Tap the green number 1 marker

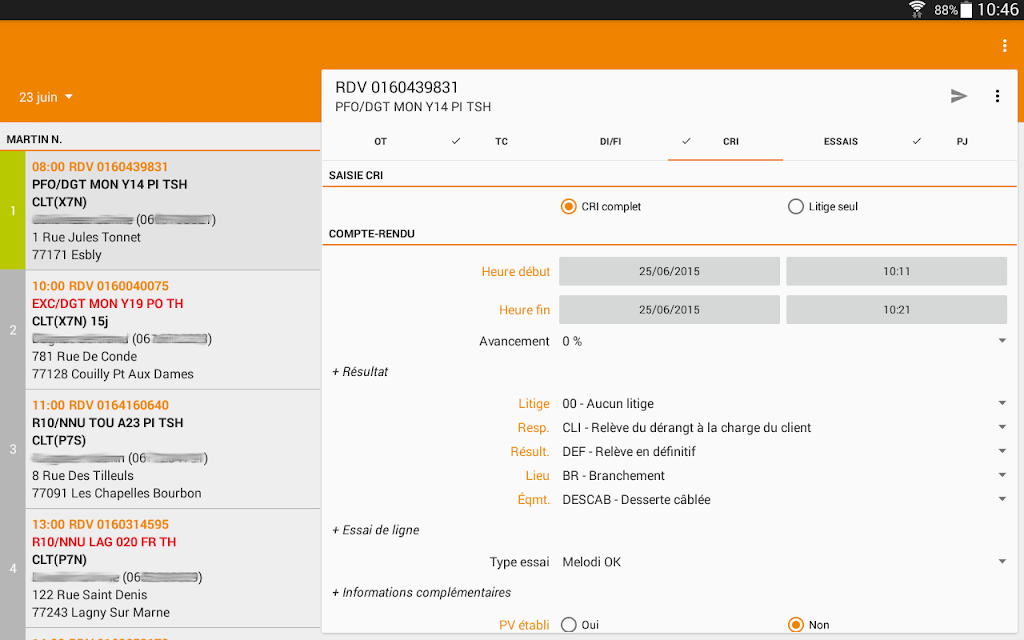(x=12, y=210)
